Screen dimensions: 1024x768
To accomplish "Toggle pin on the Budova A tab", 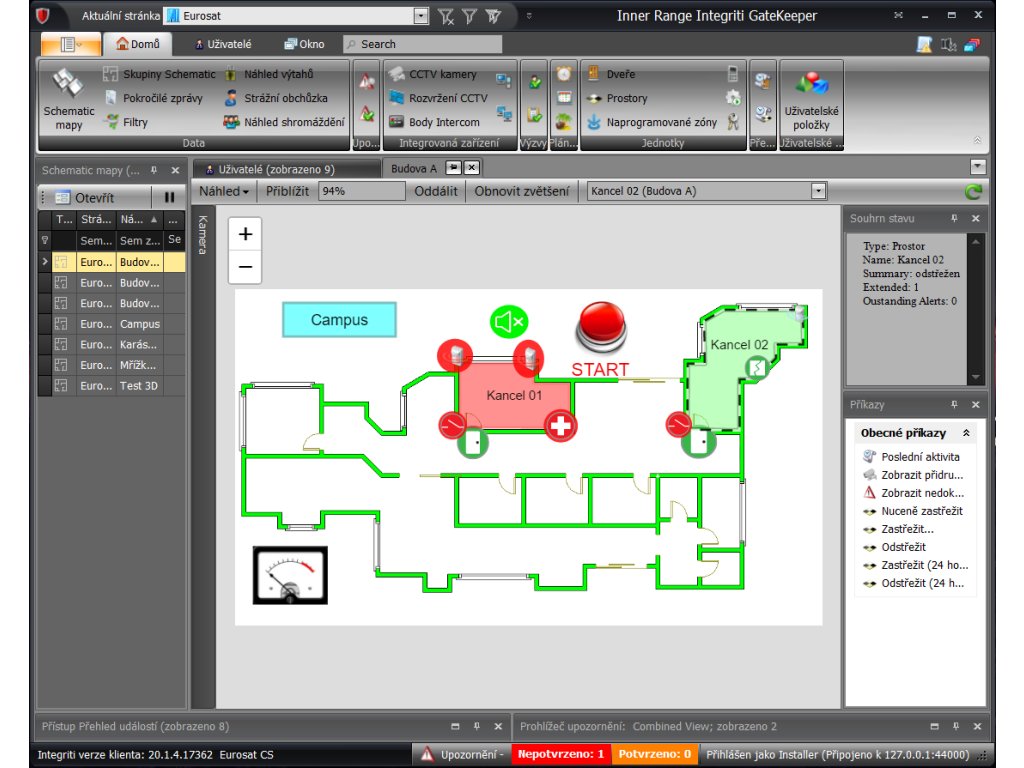I will point(453,168).
